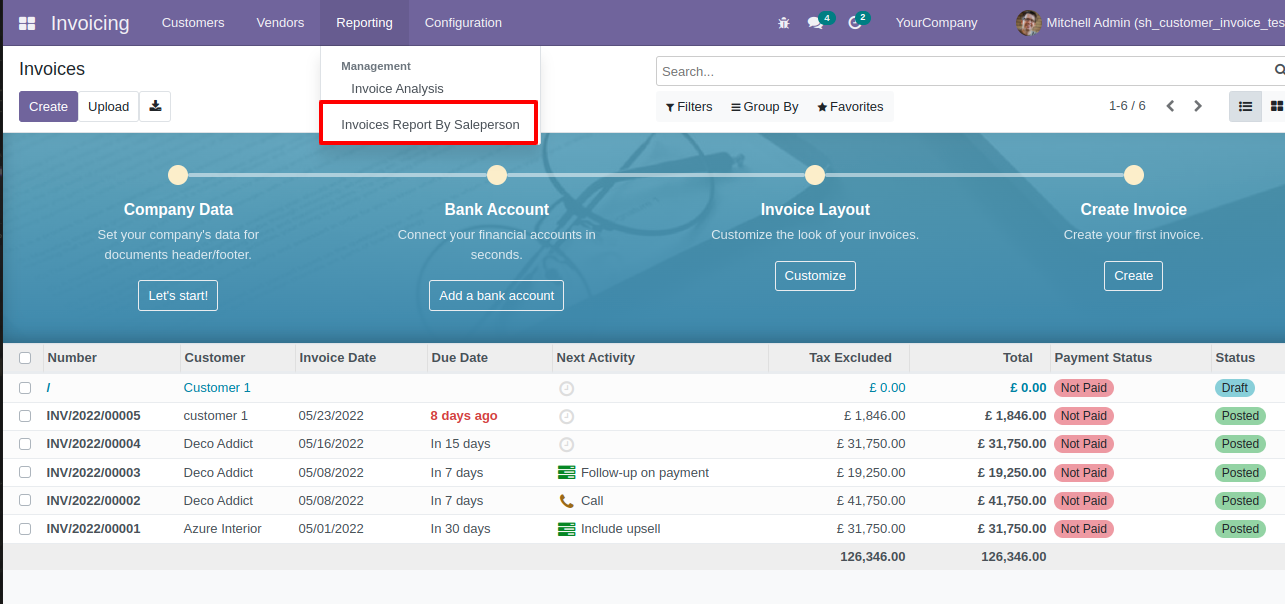Image resolution: width=1285 pixels, height=604 pixels.
Task: Click Add a bank account button
Action: coord(497,296)
